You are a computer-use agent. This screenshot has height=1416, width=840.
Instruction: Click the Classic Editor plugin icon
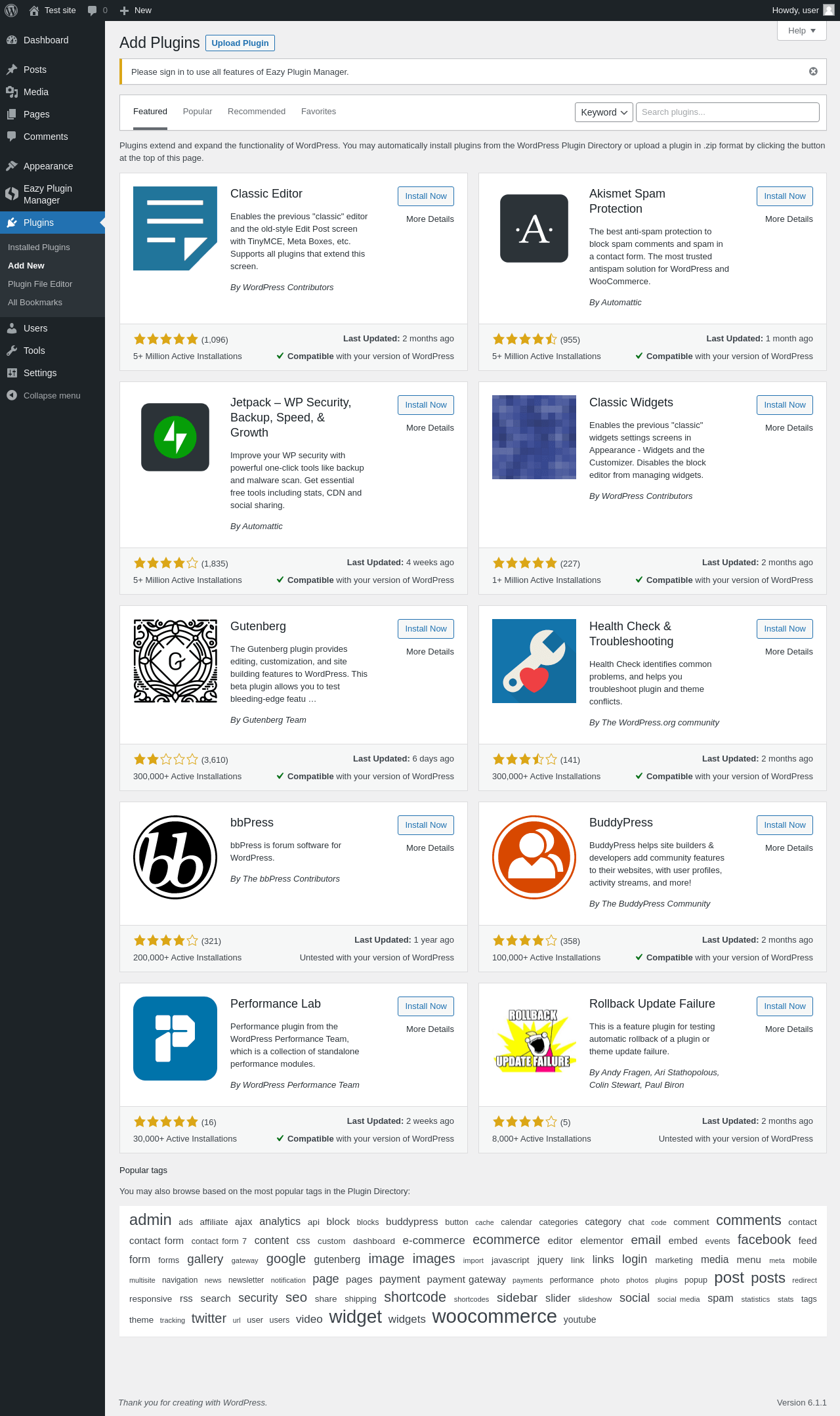(175, 228)
